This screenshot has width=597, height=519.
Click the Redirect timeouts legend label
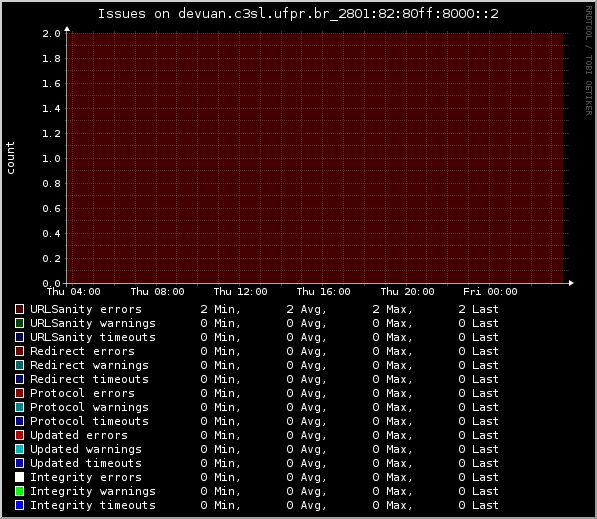tap(89, 379)
